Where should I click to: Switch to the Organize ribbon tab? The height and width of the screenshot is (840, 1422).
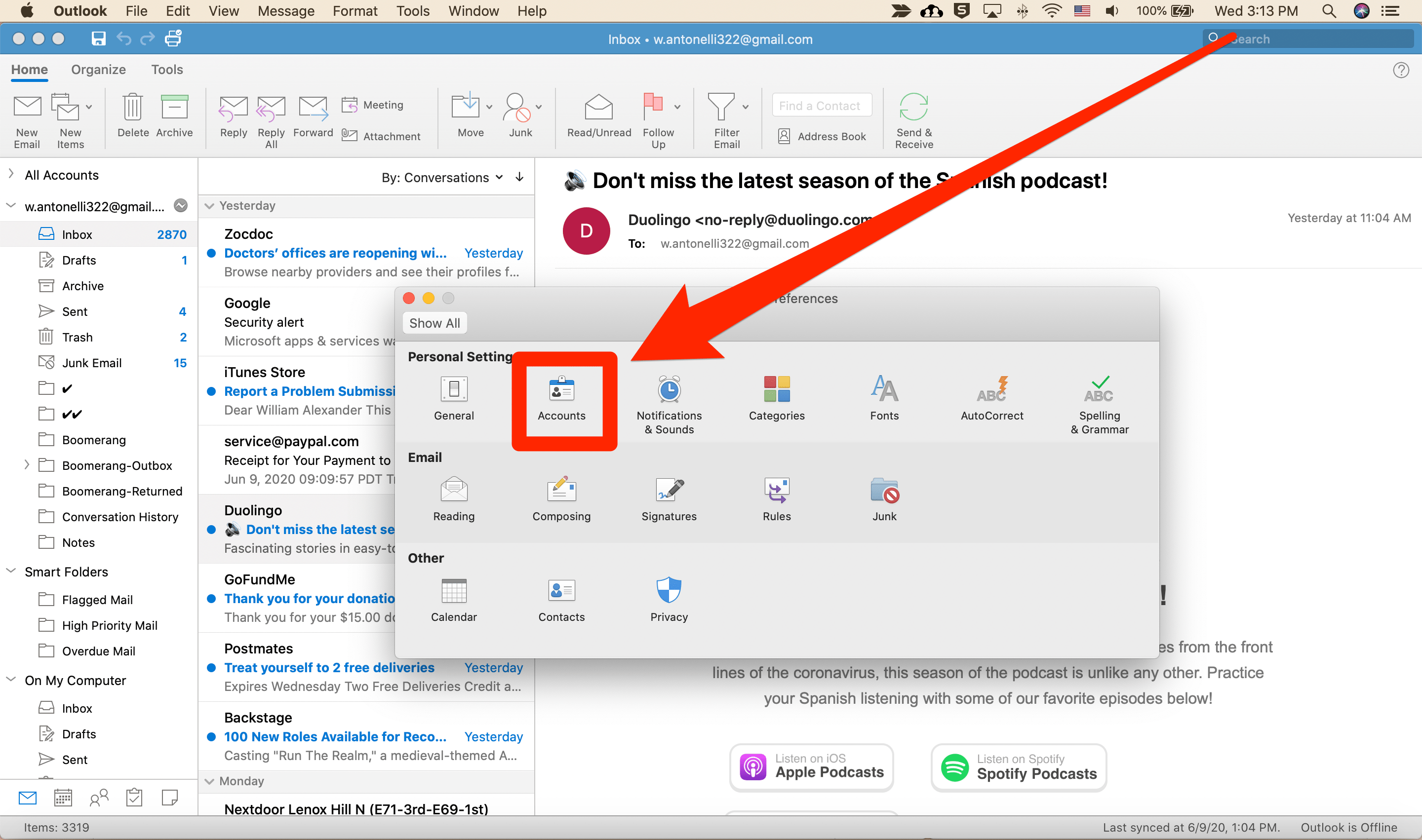click(99, 70)
